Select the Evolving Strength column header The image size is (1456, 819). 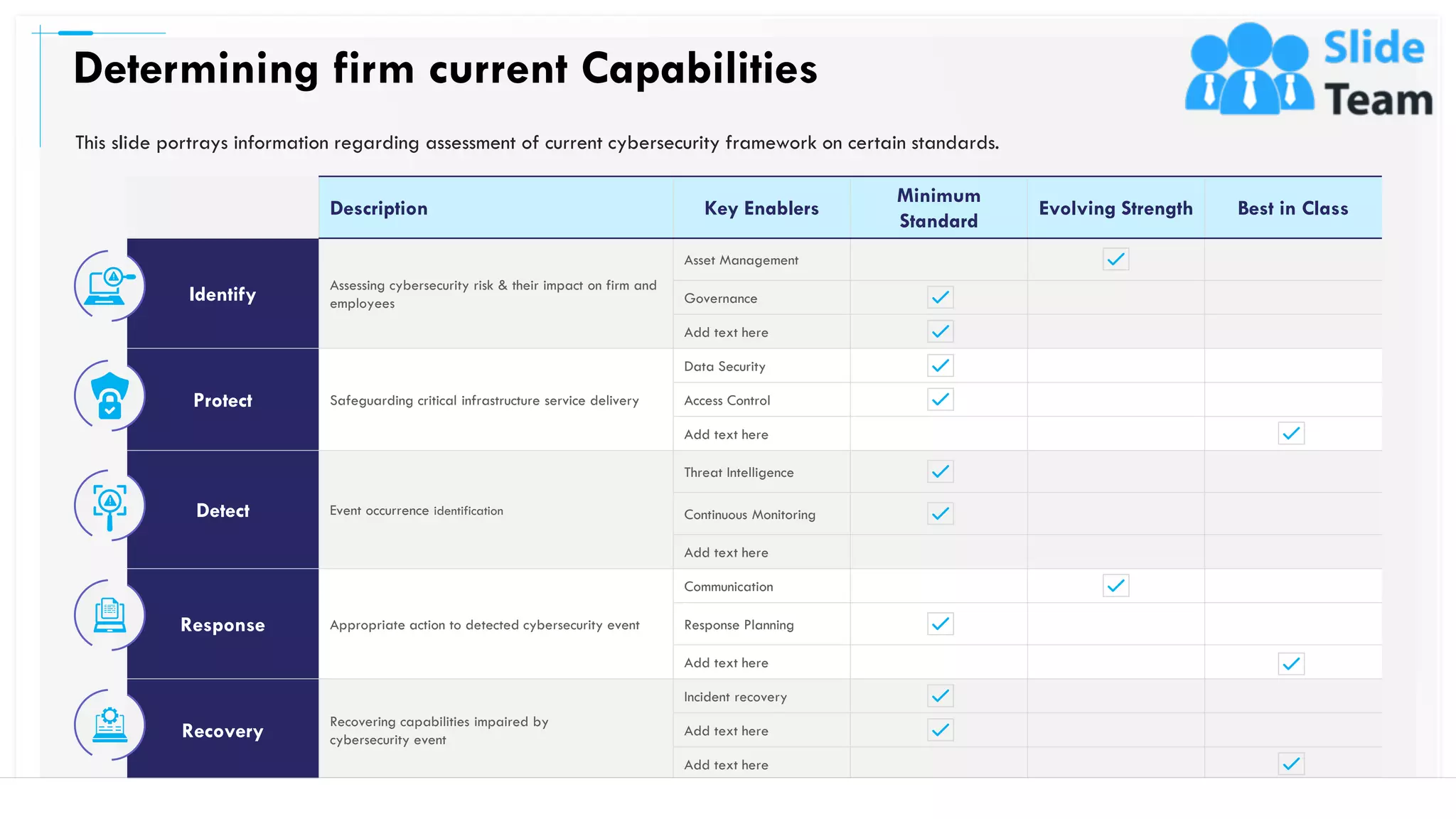tap(1115, 208)
